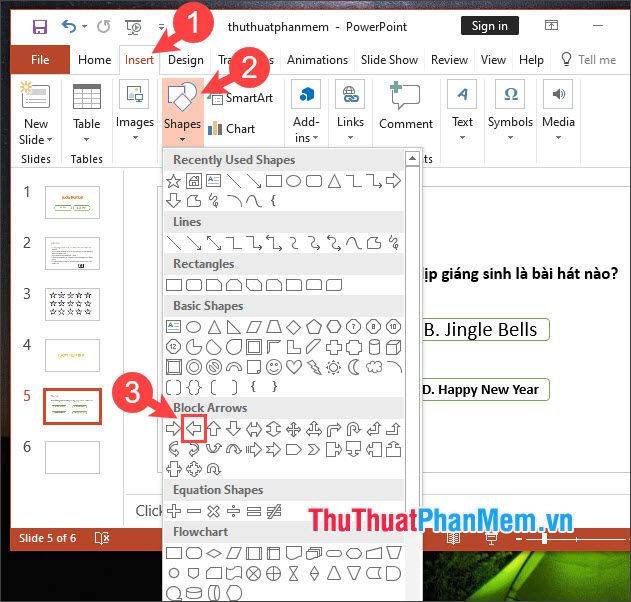Toggle the spell check icon in status bar
The height and width of the screenshot is (602, 631).
tap(102, 538)
